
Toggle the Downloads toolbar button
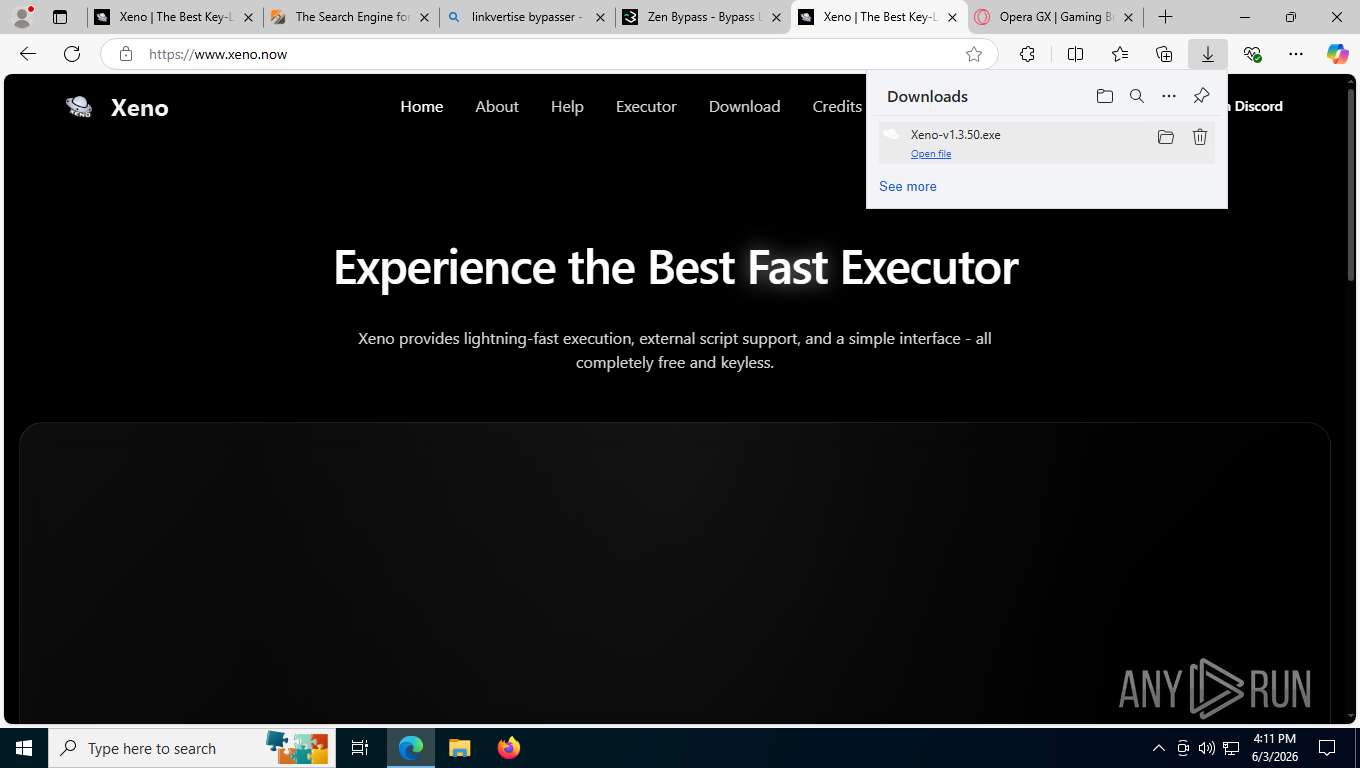[1207, 54]
